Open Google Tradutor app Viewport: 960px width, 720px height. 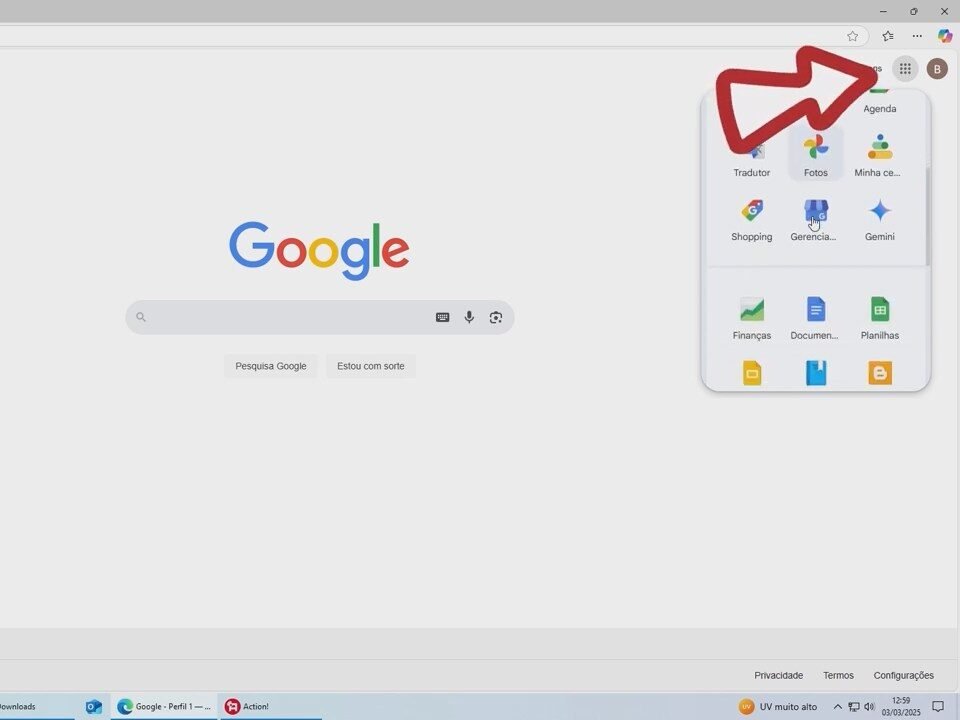752,158
